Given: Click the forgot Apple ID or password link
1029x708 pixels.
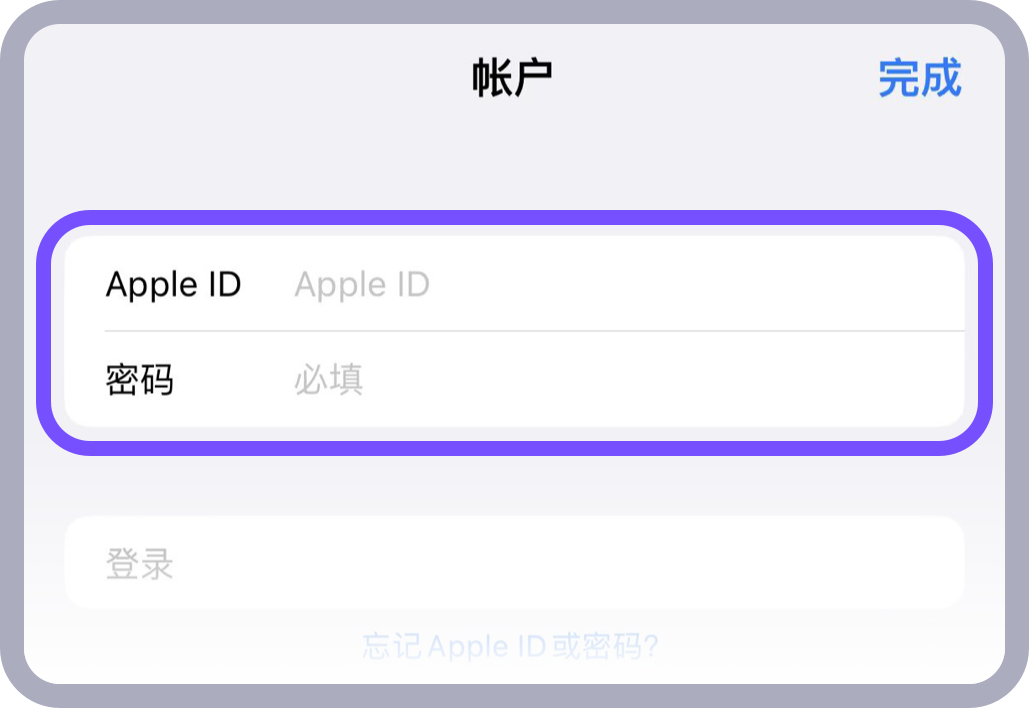Looking at the screenshot, I should pos(510,646).
